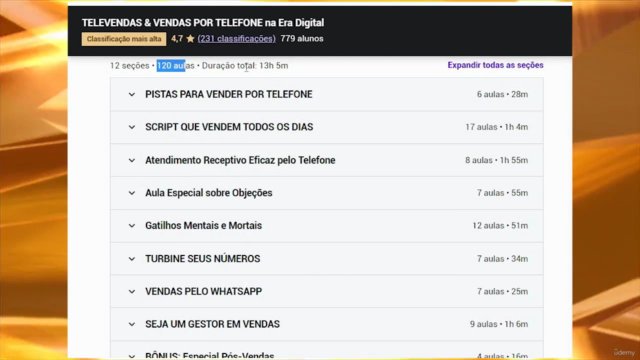
Task: Select VENDAS PELO WHATSAPP title
Action: pyautogui.click(x=203, y=291)
